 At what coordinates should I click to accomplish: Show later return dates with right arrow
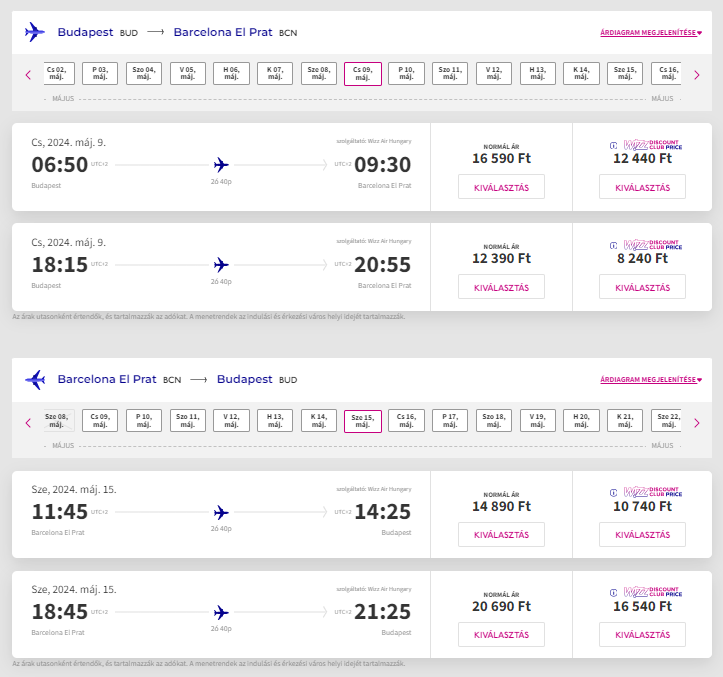click(697, 423)
